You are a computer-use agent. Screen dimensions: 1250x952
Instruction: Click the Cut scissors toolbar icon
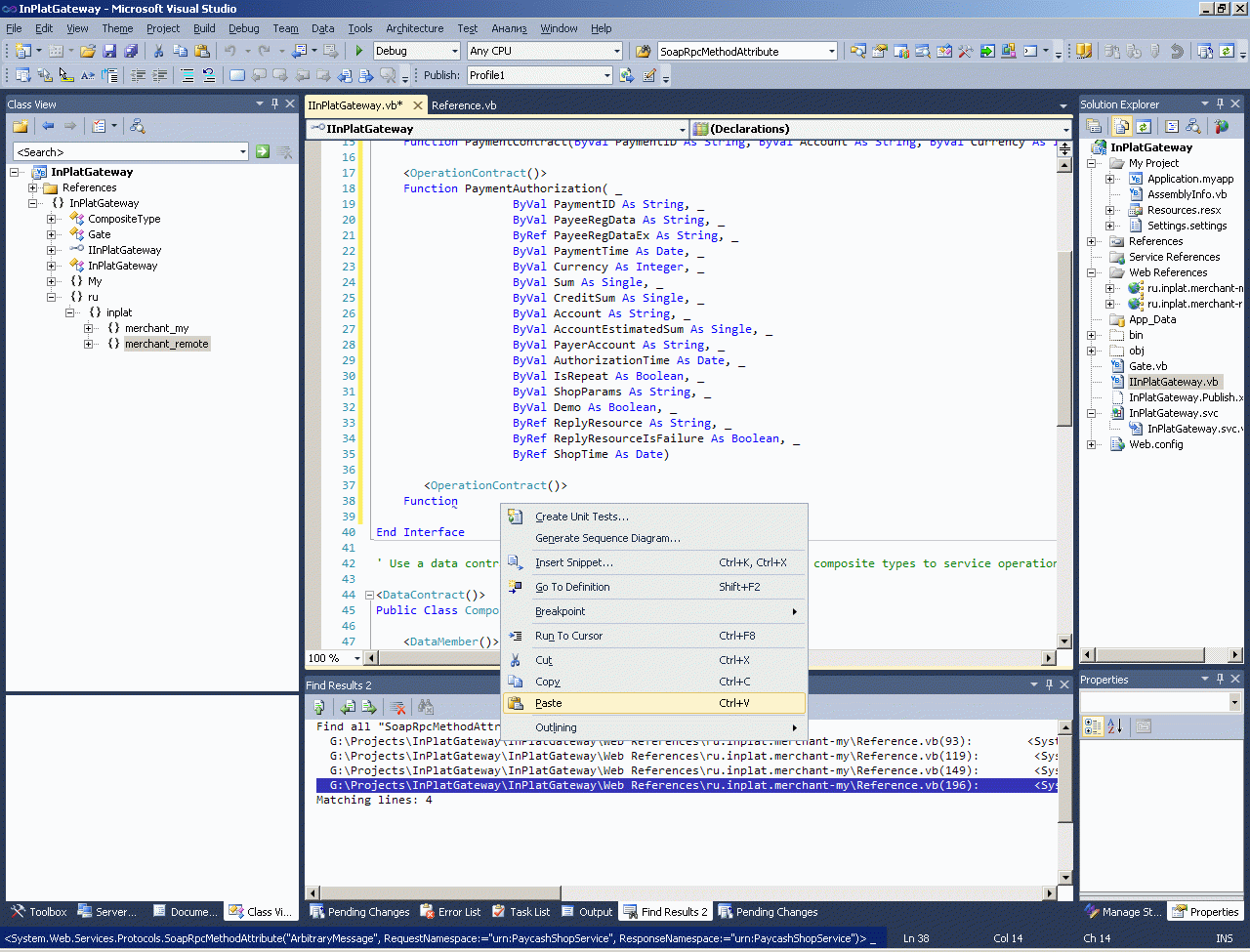(x=158, y=51)
